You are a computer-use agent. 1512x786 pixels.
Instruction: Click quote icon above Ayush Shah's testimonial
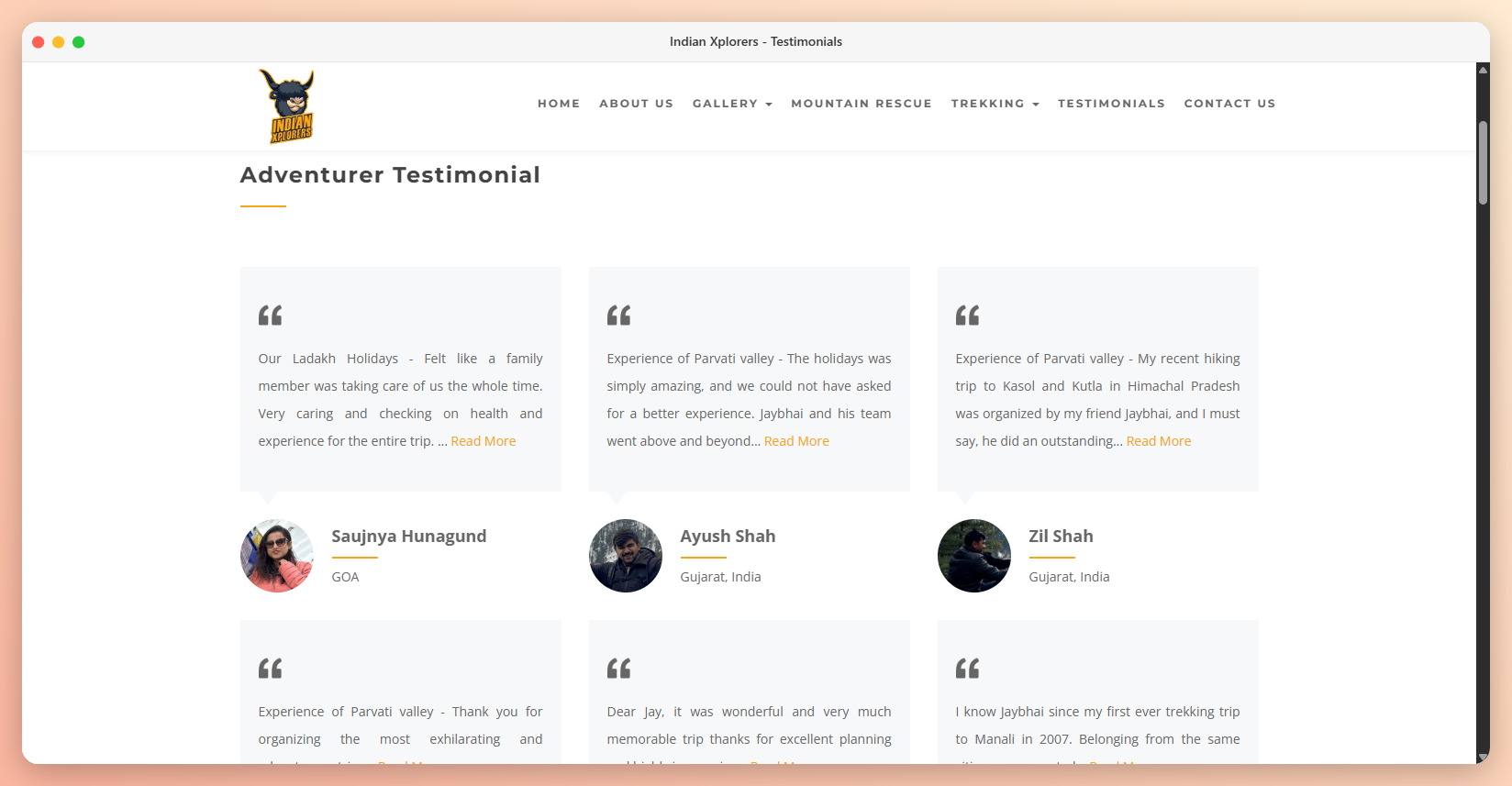click(618, 316)
